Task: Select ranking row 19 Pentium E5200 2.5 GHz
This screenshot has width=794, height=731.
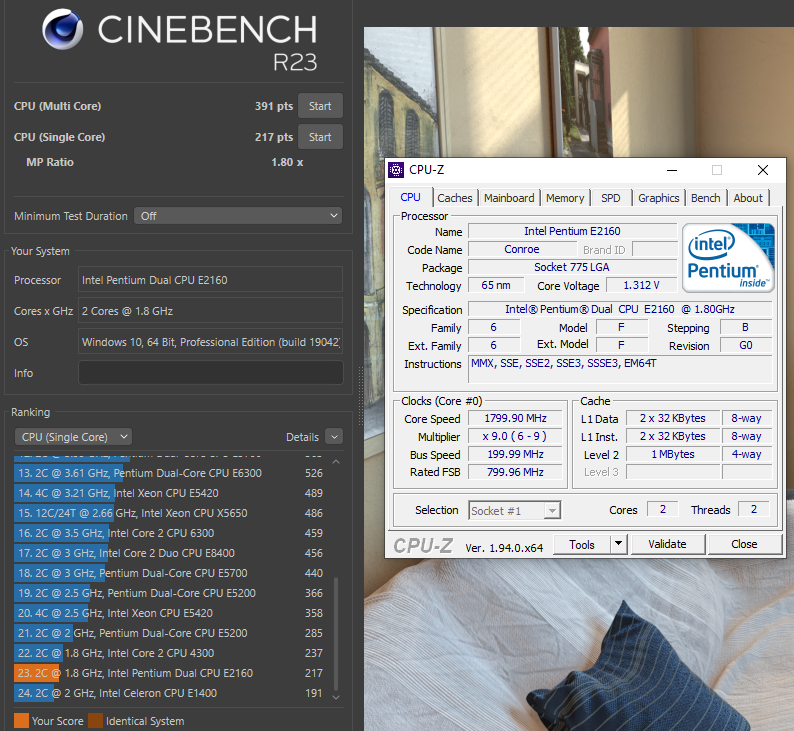Action: [x=170, y=593]
